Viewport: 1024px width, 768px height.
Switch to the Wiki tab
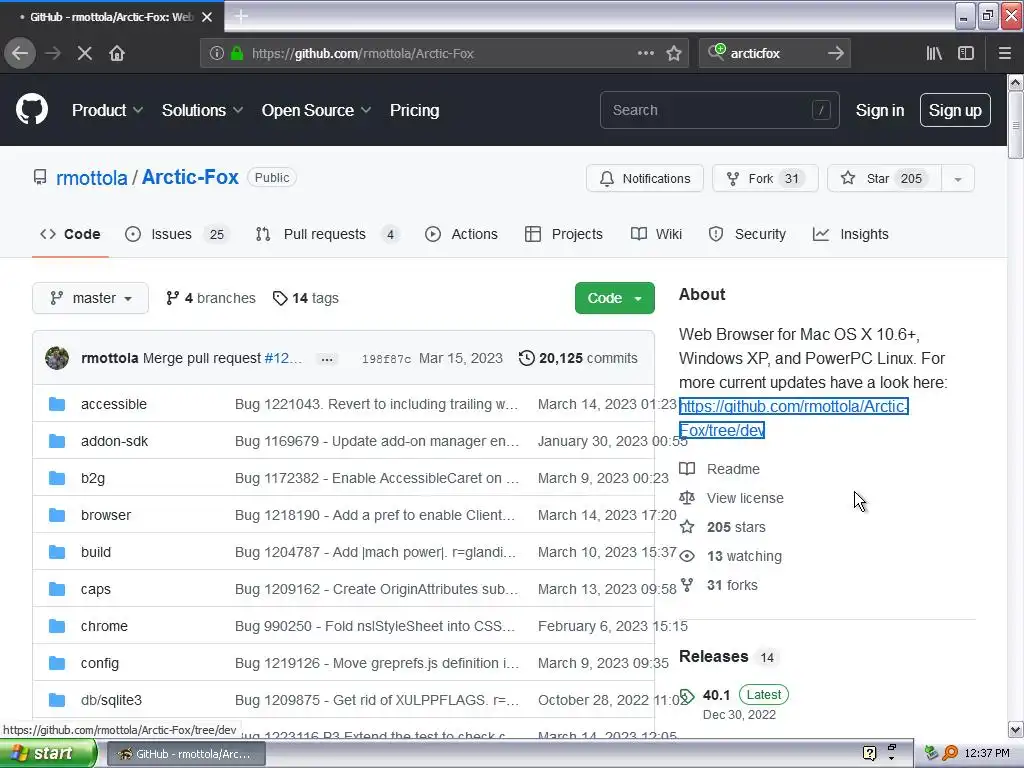click(656, 234)
